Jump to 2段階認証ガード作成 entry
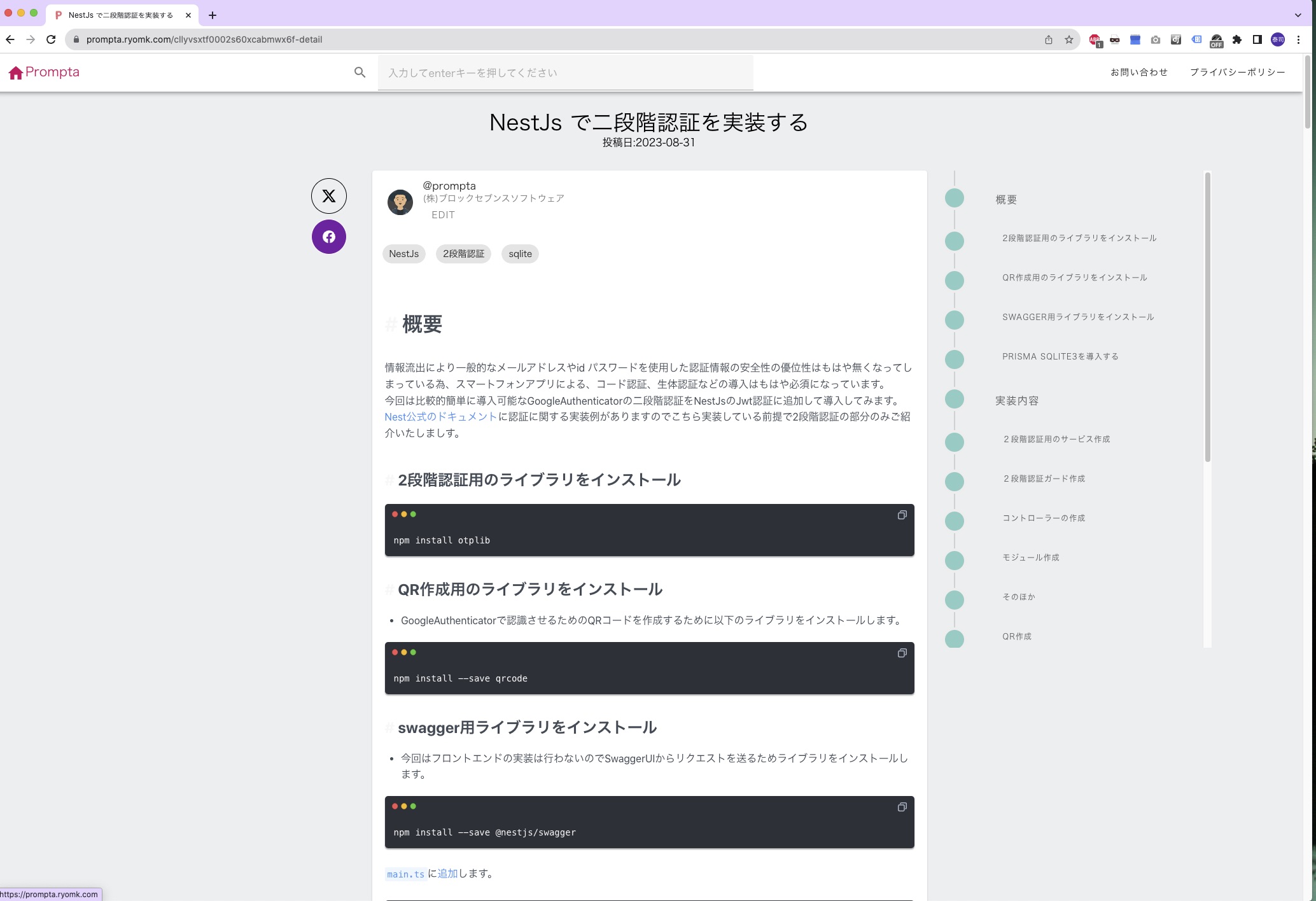 point(1044,478)
